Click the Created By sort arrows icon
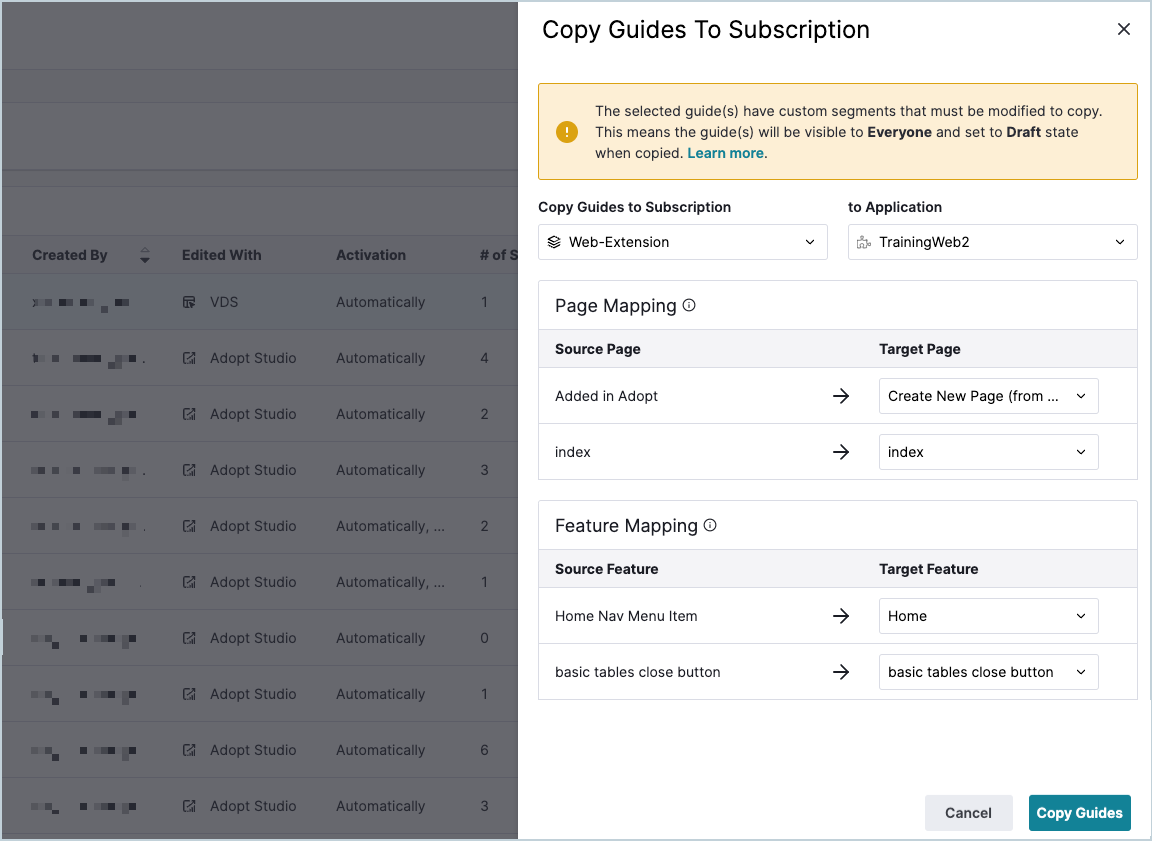The width and height of the screenshot is (1152, 841). coord(145,255)
